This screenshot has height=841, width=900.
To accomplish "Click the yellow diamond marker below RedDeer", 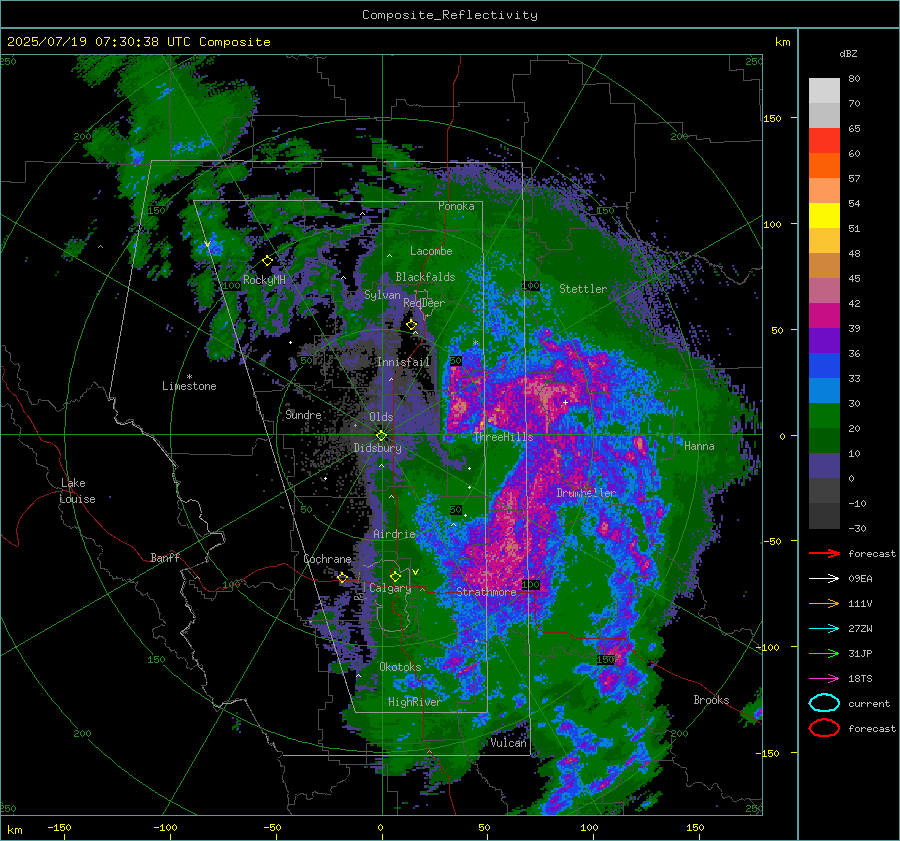I will [411, 324].
